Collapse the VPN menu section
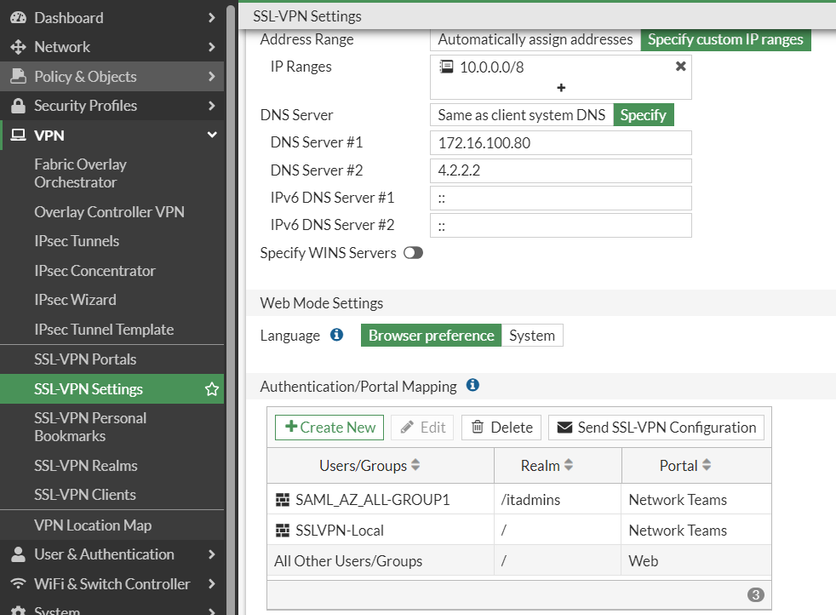The width and height of the screenshot is (836, 615). tap(212, 135)
